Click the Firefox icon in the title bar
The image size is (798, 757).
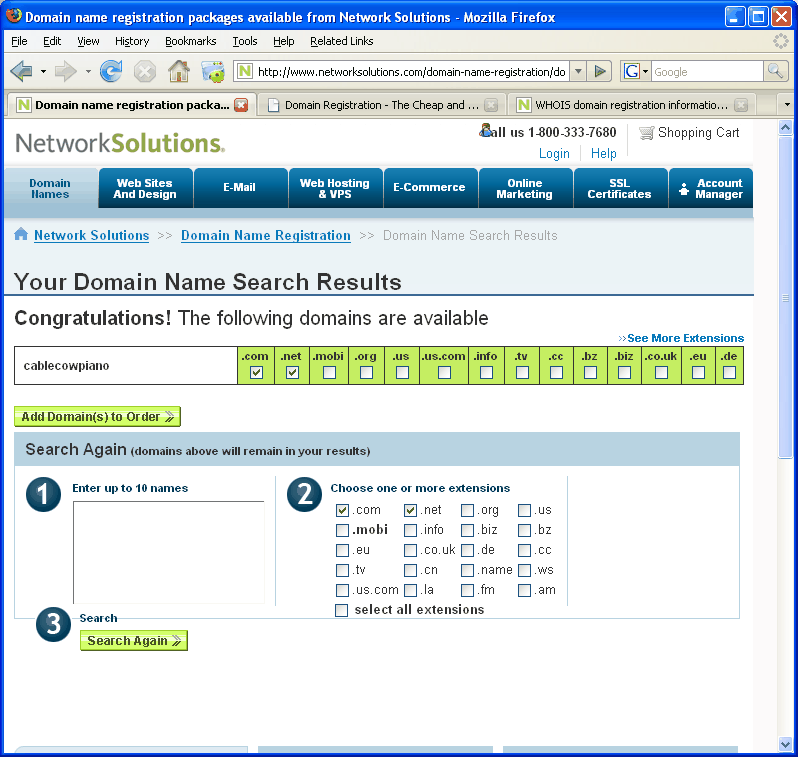point(14,16)
